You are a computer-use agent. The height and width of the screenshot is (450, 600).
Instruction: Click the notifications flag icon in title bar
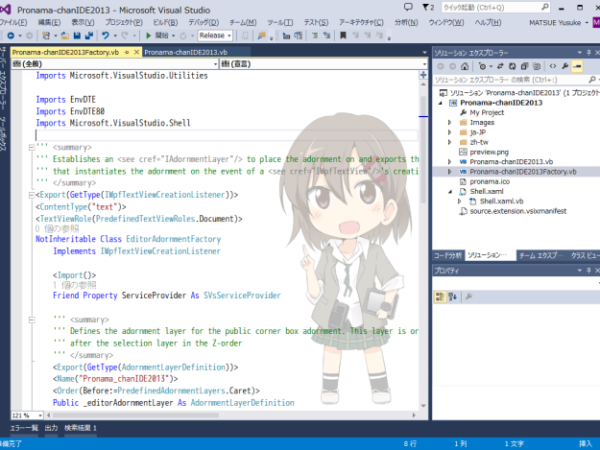(x=426, y=7)
